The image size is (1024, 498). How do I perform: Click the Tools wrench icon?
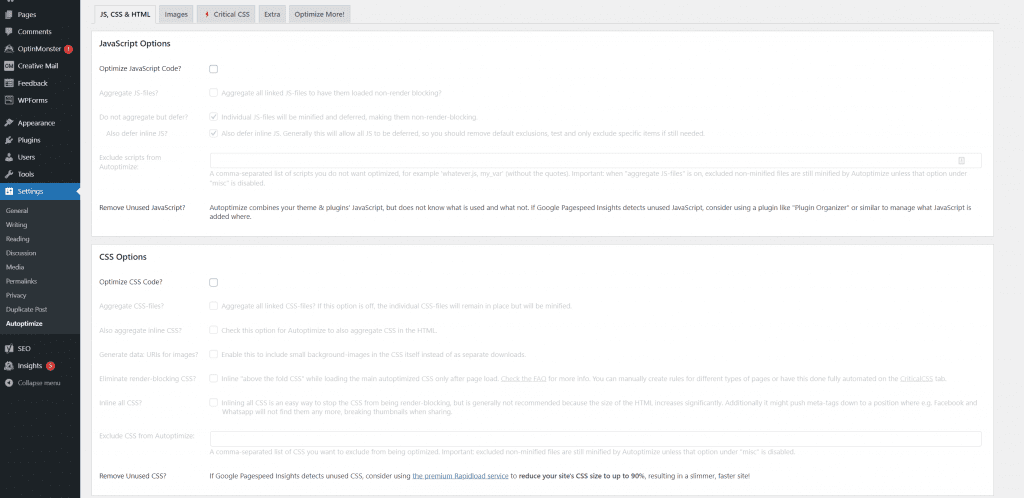pyautogui.click(x=8, y=174)
